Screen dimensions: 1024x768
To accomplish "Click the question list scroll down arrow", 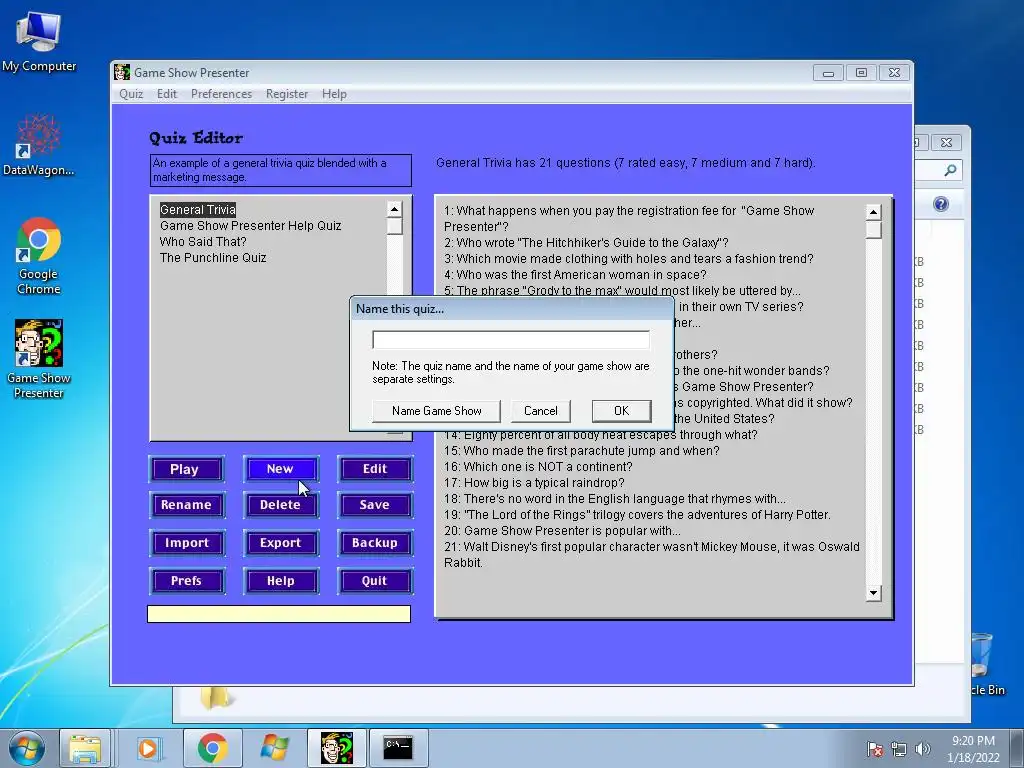I will click(874, 593).
